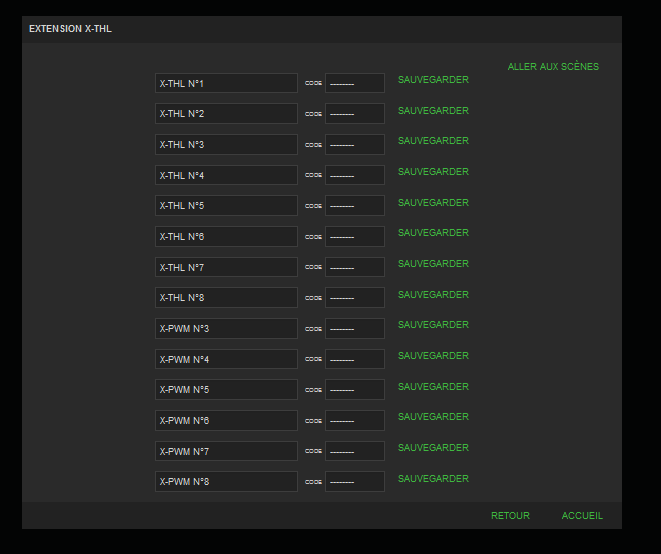The image size is (661, 554).
Task: Focus the X-THL N°2 name field
Action: 226,113
